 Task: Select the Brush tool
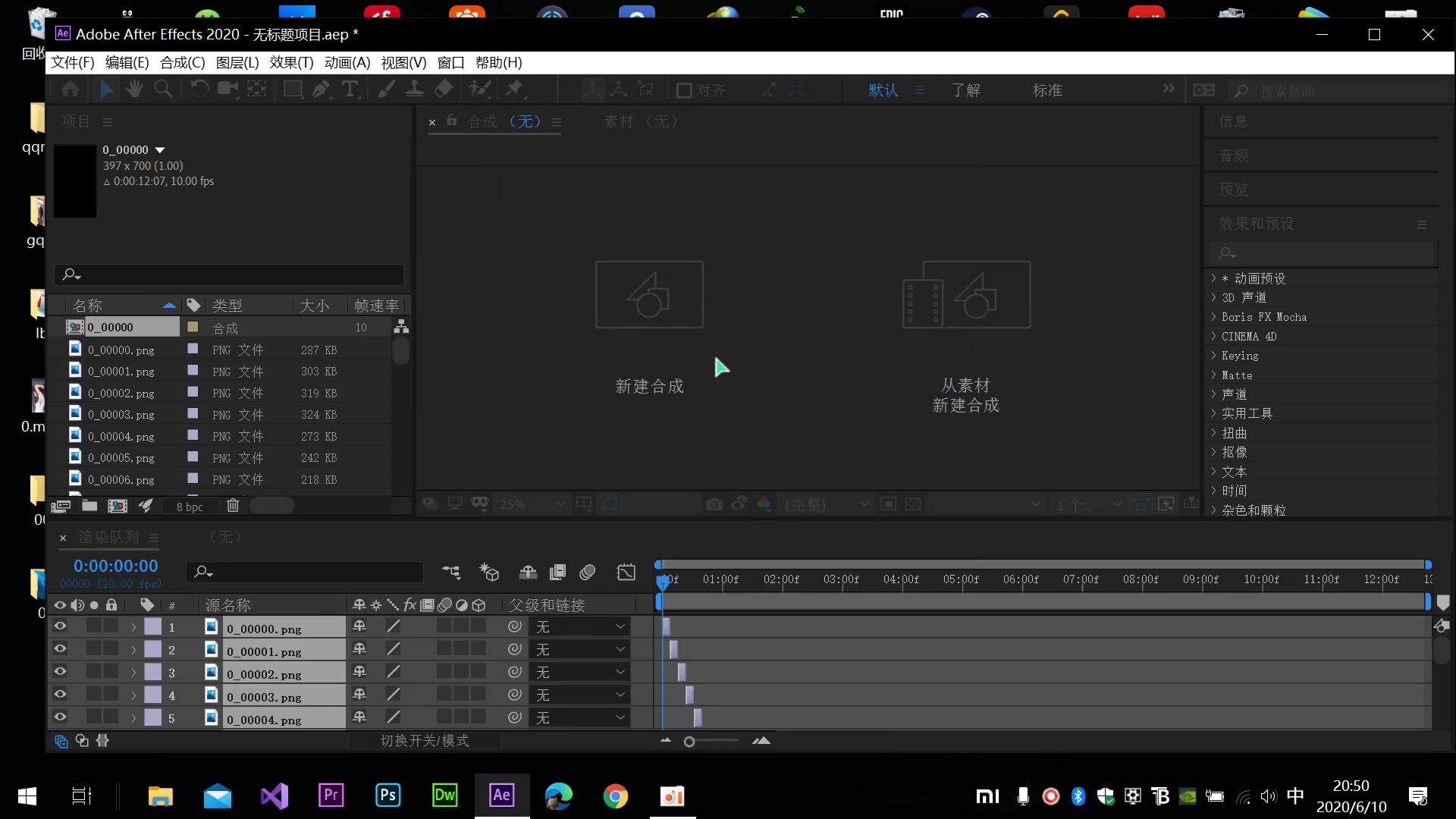(386, 89)
